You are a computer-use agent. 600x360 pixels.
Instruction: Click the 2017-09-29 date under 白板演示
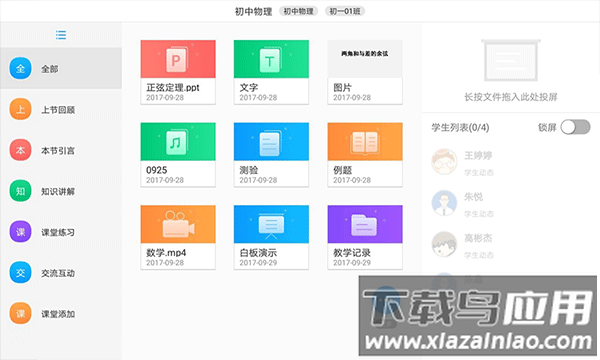[258, 263]
